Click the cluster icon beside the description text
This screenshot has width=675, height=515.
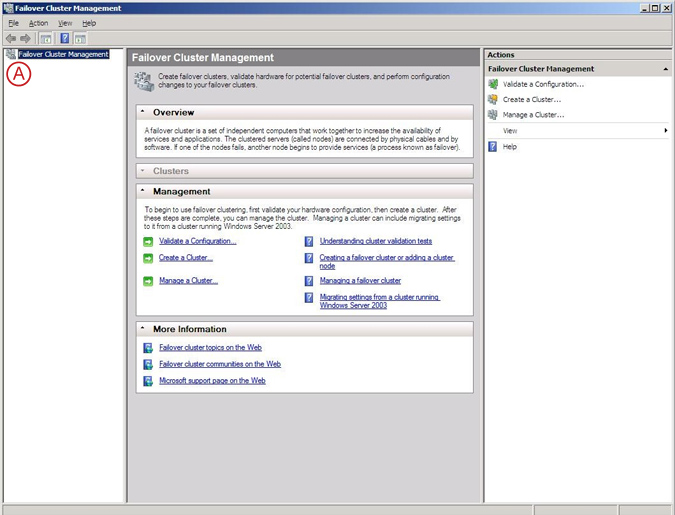(x=144, y=81)
